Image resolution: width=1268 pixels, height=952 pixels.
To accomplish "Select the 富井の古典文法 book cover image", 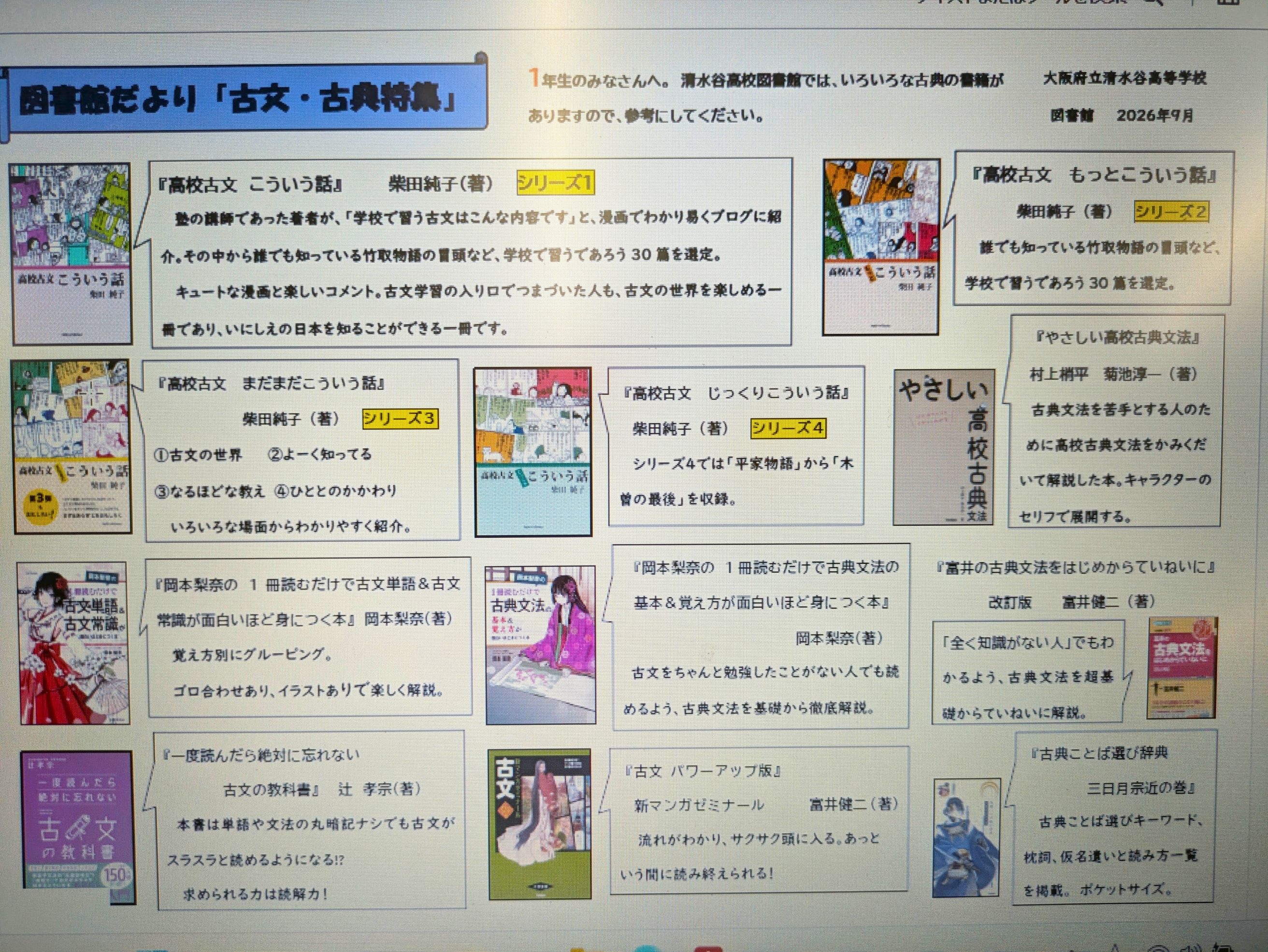I will point(1182,668).
